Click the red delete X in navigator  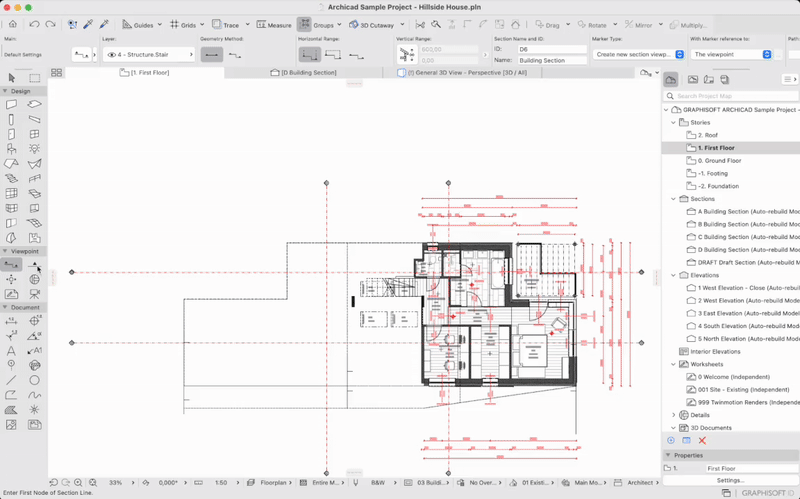coord(702,440)
